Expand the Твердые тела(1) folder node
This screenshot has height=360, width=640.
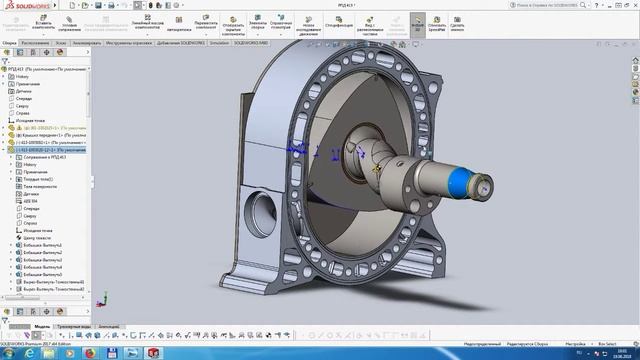click(x=11, y=179)
